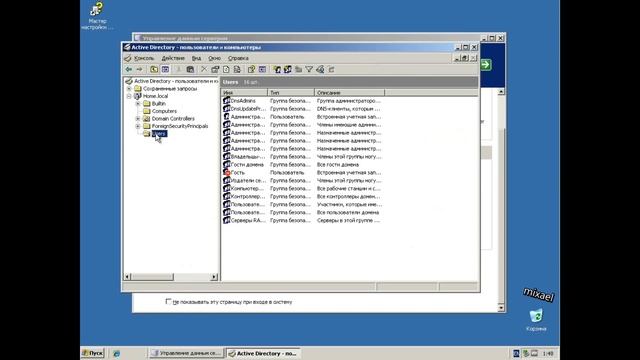Go back with the Back arrow toolbar icon
This screenshot has height=360, width=640.
point(129,69)
